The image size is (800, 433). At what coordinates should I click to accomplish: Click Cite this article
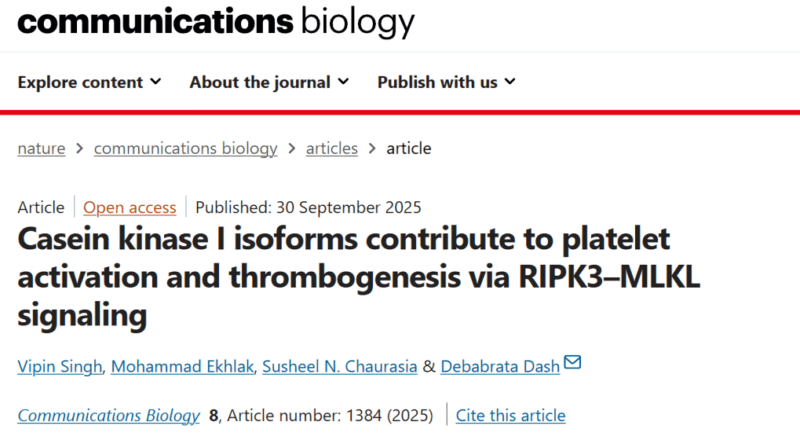pos(510,415)
